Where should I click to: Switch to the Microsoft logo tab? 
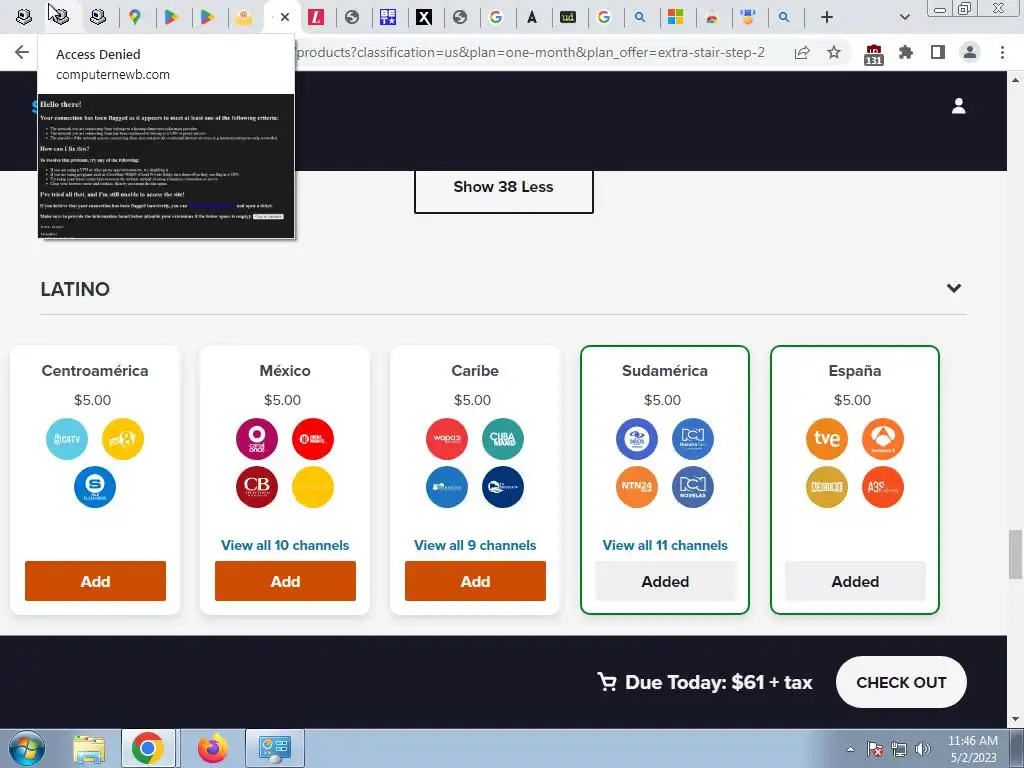[x=675, y=17]
